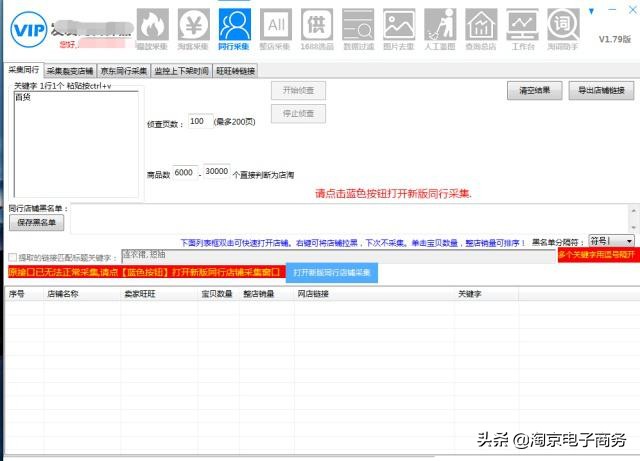Image resolution: width=640 pixels, height=461 pixels.
Task: Switch to the 旺旺转链接 tab
Action: 236,71
